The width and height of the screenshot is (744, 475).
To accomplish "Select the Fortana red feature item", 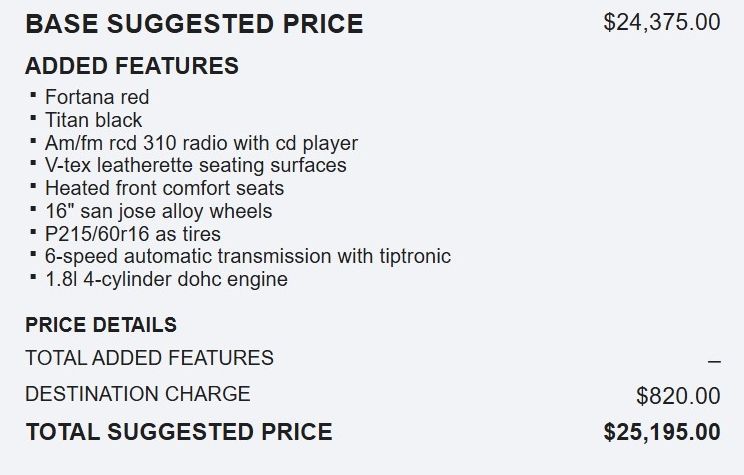I will tap(97, 97).
